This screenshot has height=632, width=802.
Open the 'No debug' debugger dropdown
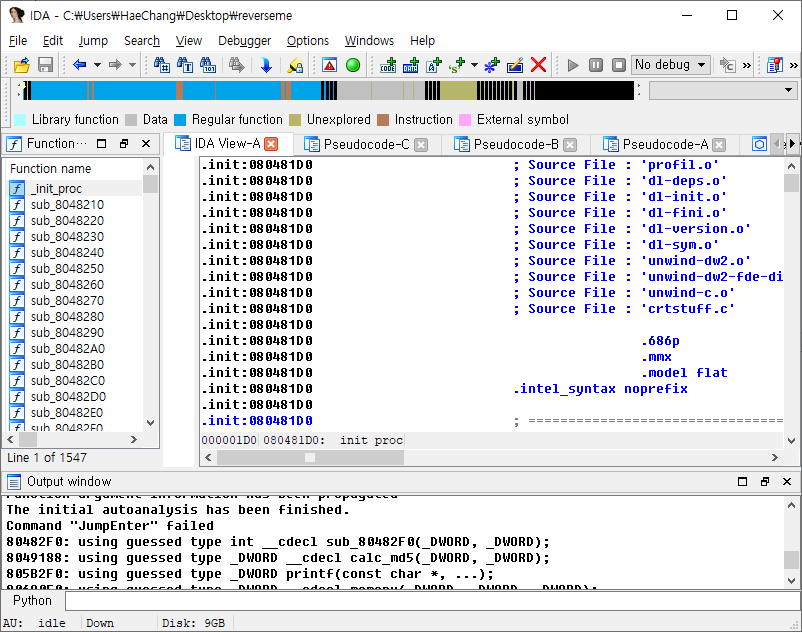(671, 65)
